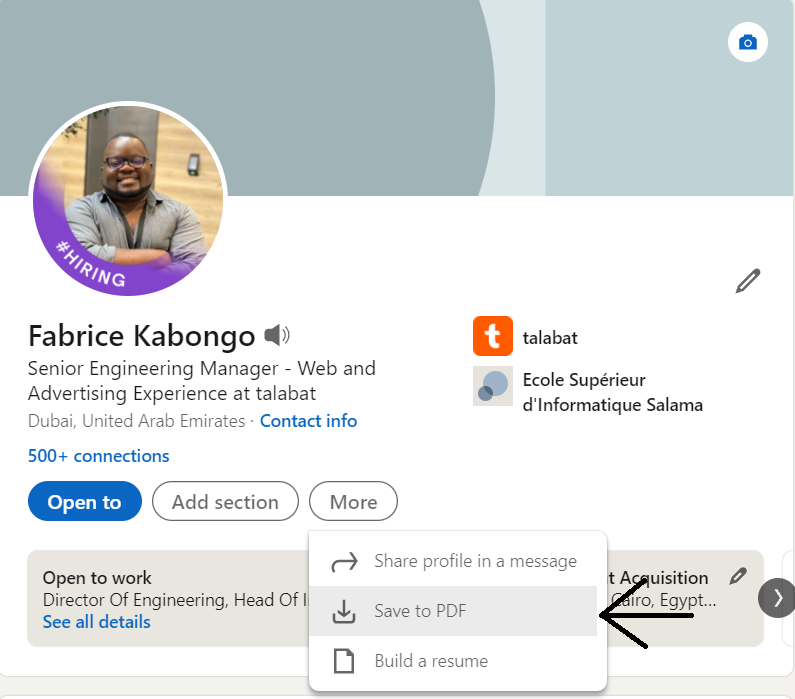
Task: Click the Ecole Supérieur school logo
Action: click(492, 386)
